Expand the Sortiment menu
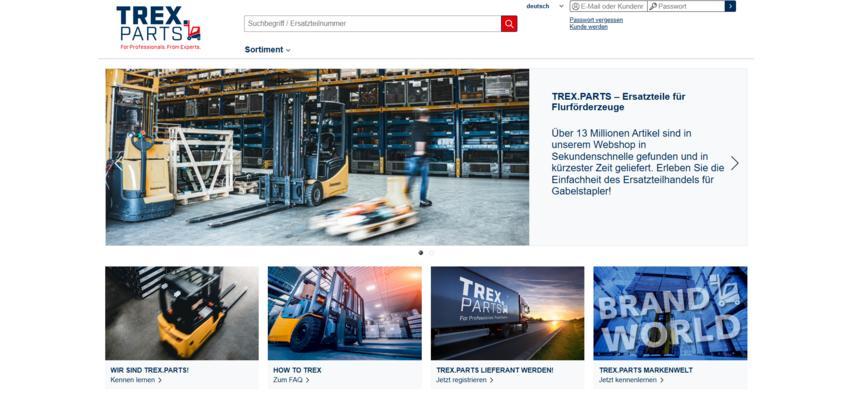Screen dimensions: 849x394 (267, 50)
